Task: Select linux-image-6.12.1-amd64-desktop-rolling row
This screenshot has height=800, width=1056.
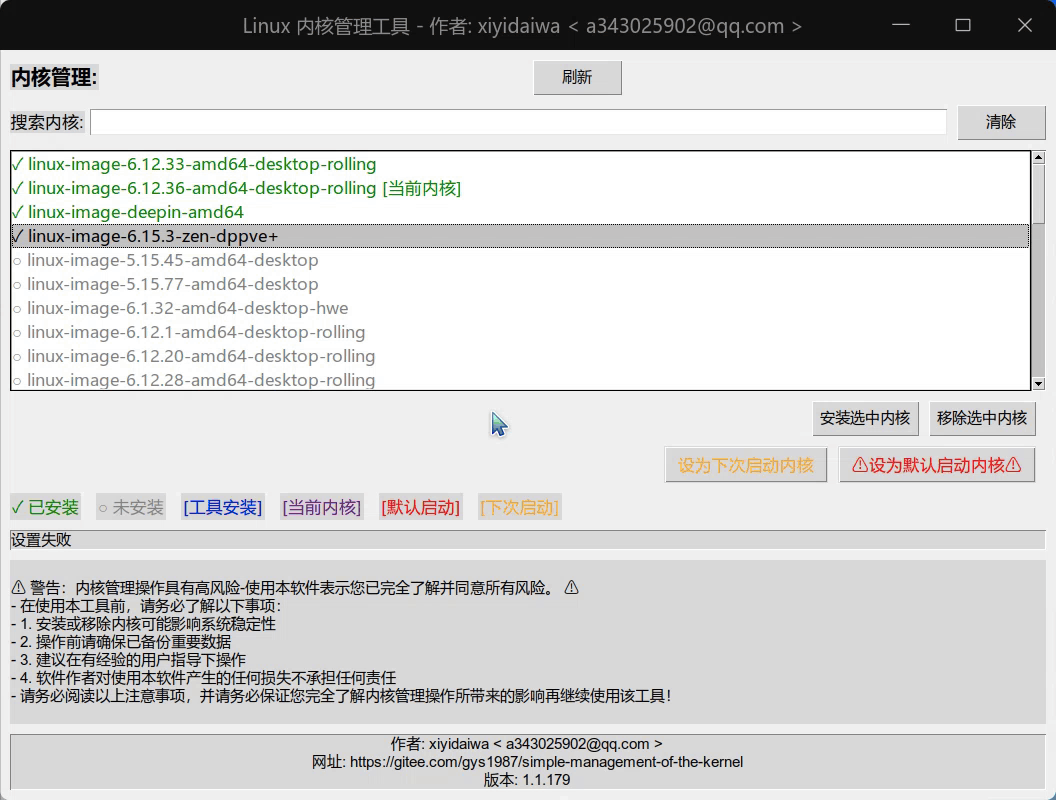Action: pos(520,332)
